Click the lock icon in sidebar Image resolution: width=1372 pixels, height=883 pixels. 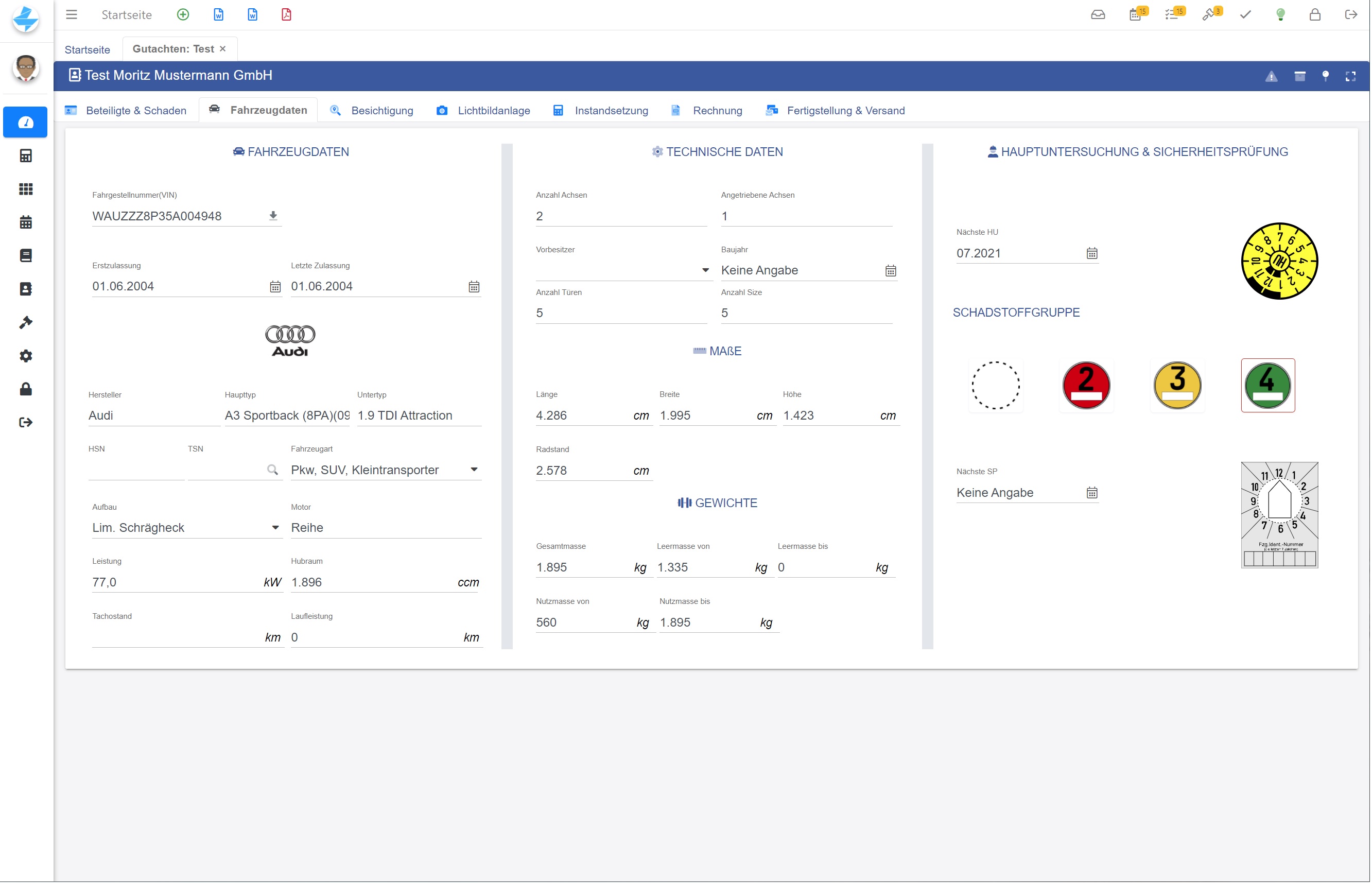25,389
